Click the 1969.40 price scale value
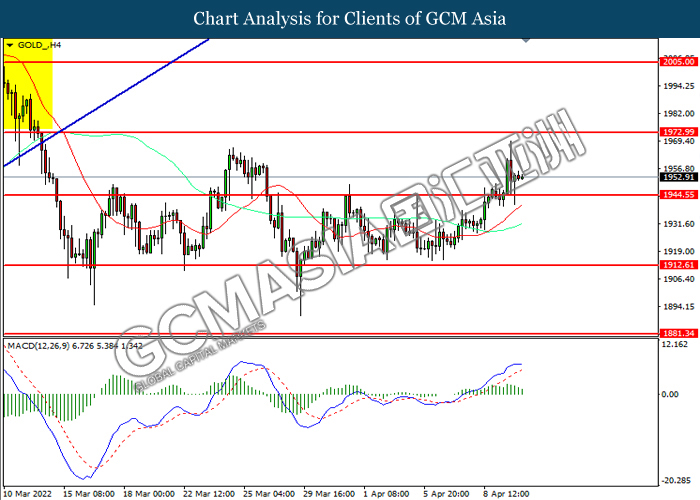This screenshot has width=700, height=500. [679, 141]
